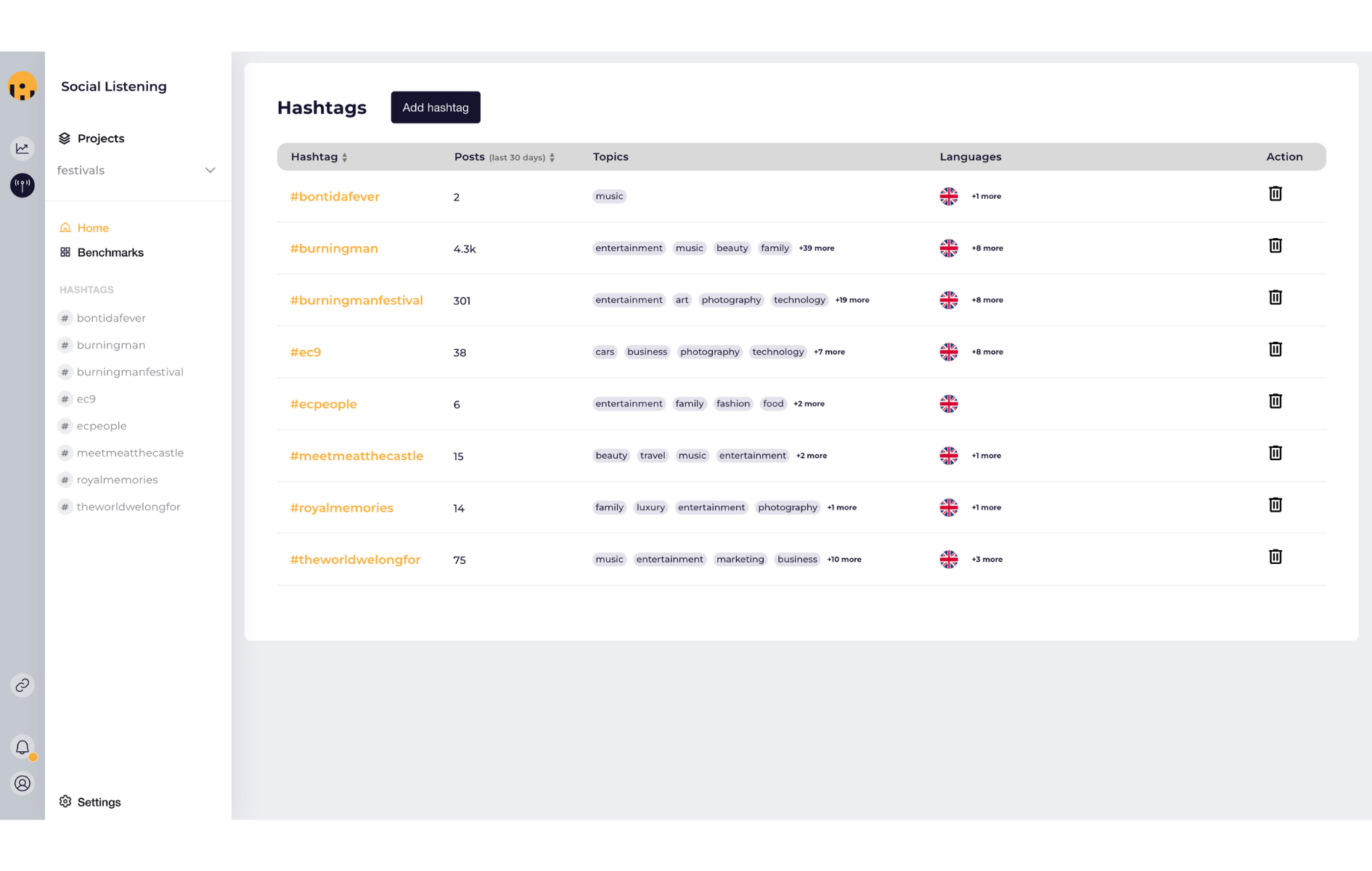Image resolution: width=1372 pixels, height=871 pixels.
Task: Click the UK flag in #bontidafever row
Action: (x=949, y=196)
